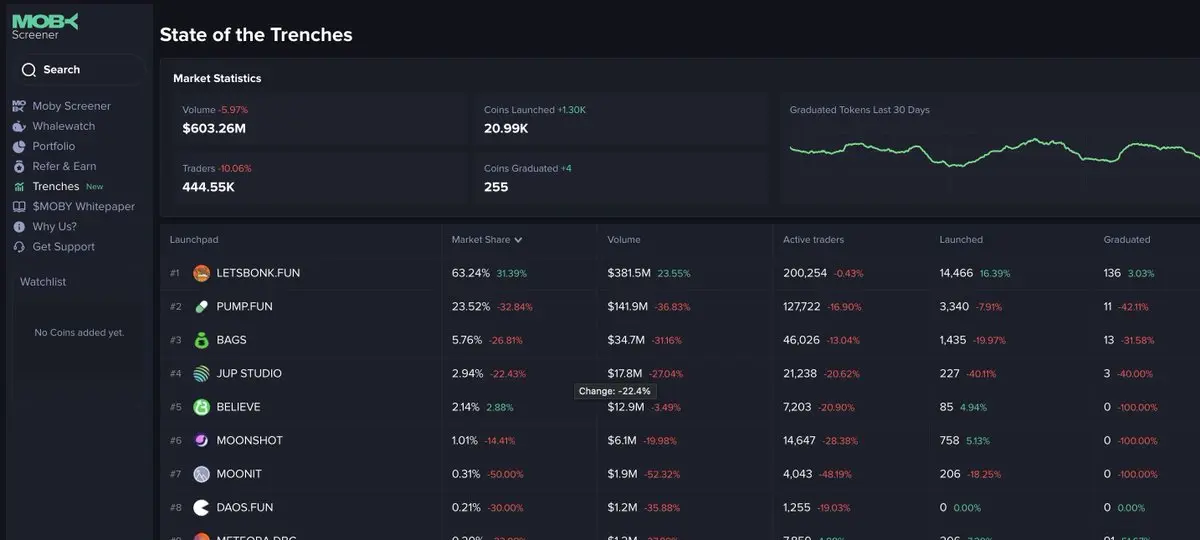Image resolution: width=1200 pixels, height=540 pixels.
Task: Click the 14,466 launched cell
Action: tap(957, 273)
